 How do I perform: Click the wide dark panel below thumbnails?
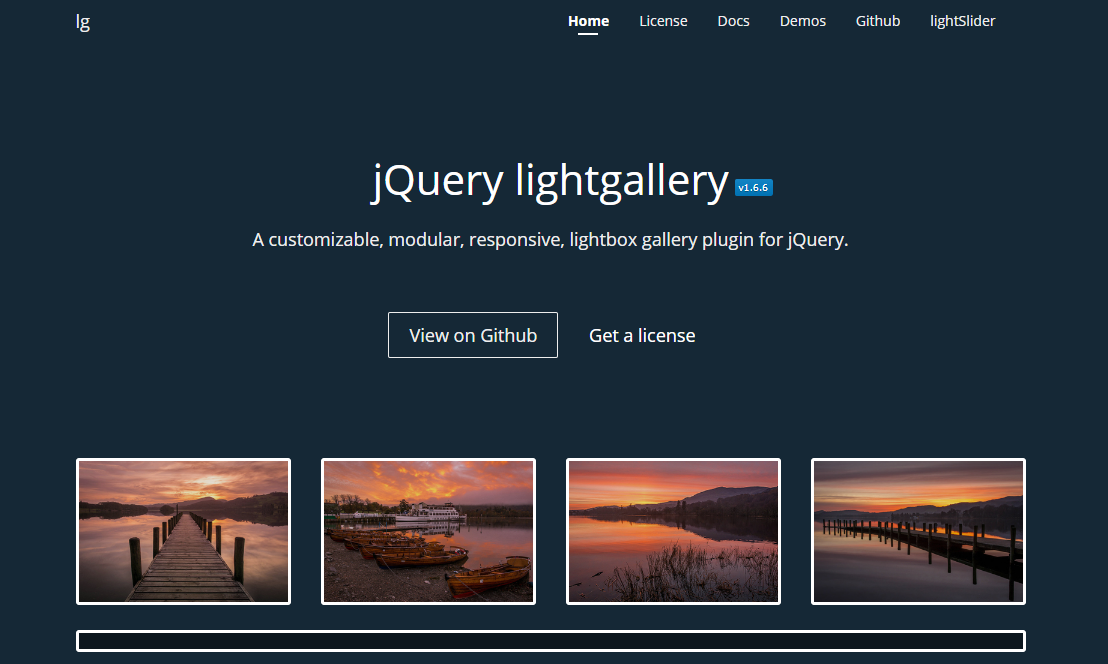coord(550,641)
